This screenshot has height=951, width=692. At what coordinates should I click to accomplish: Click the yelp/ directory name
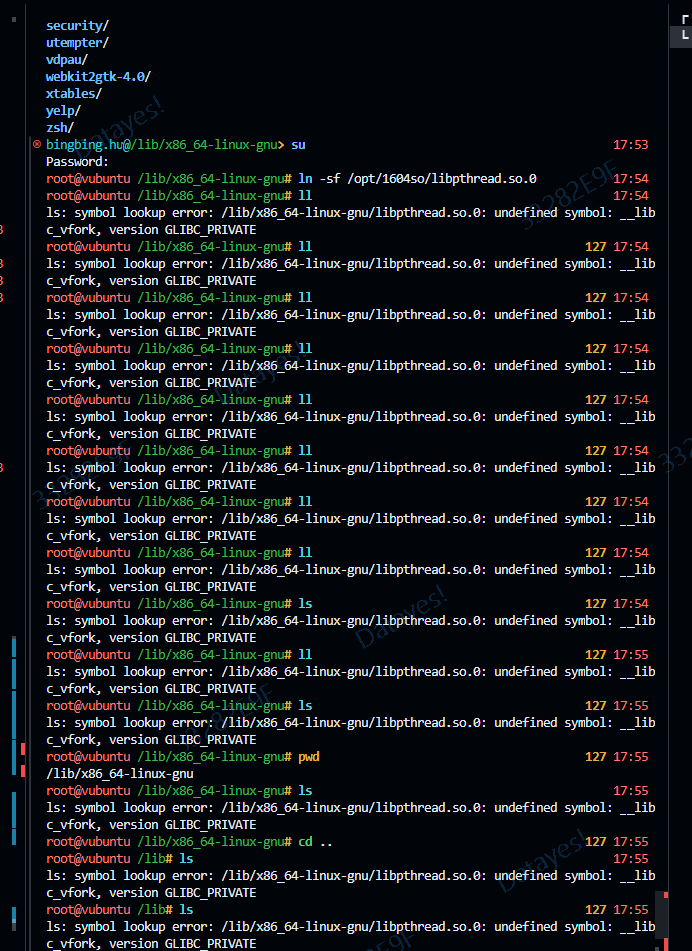coord(63,110)
